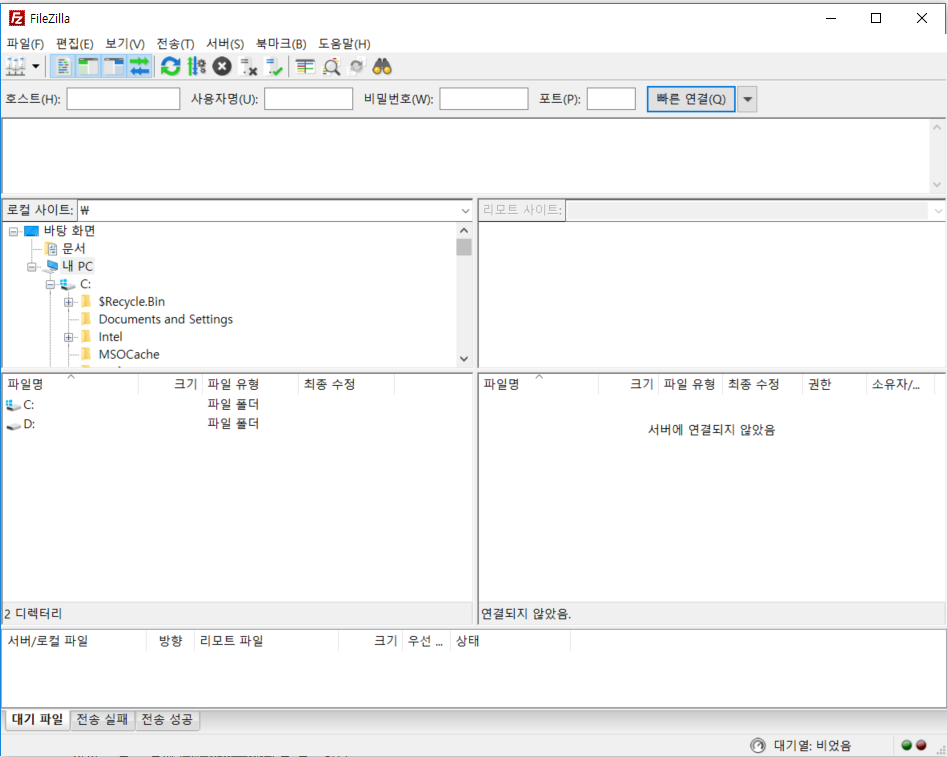Image resolution: width=948 pixels, height=757 pixels.
Task: Disconnect from the current server icon
Action: 248,67
